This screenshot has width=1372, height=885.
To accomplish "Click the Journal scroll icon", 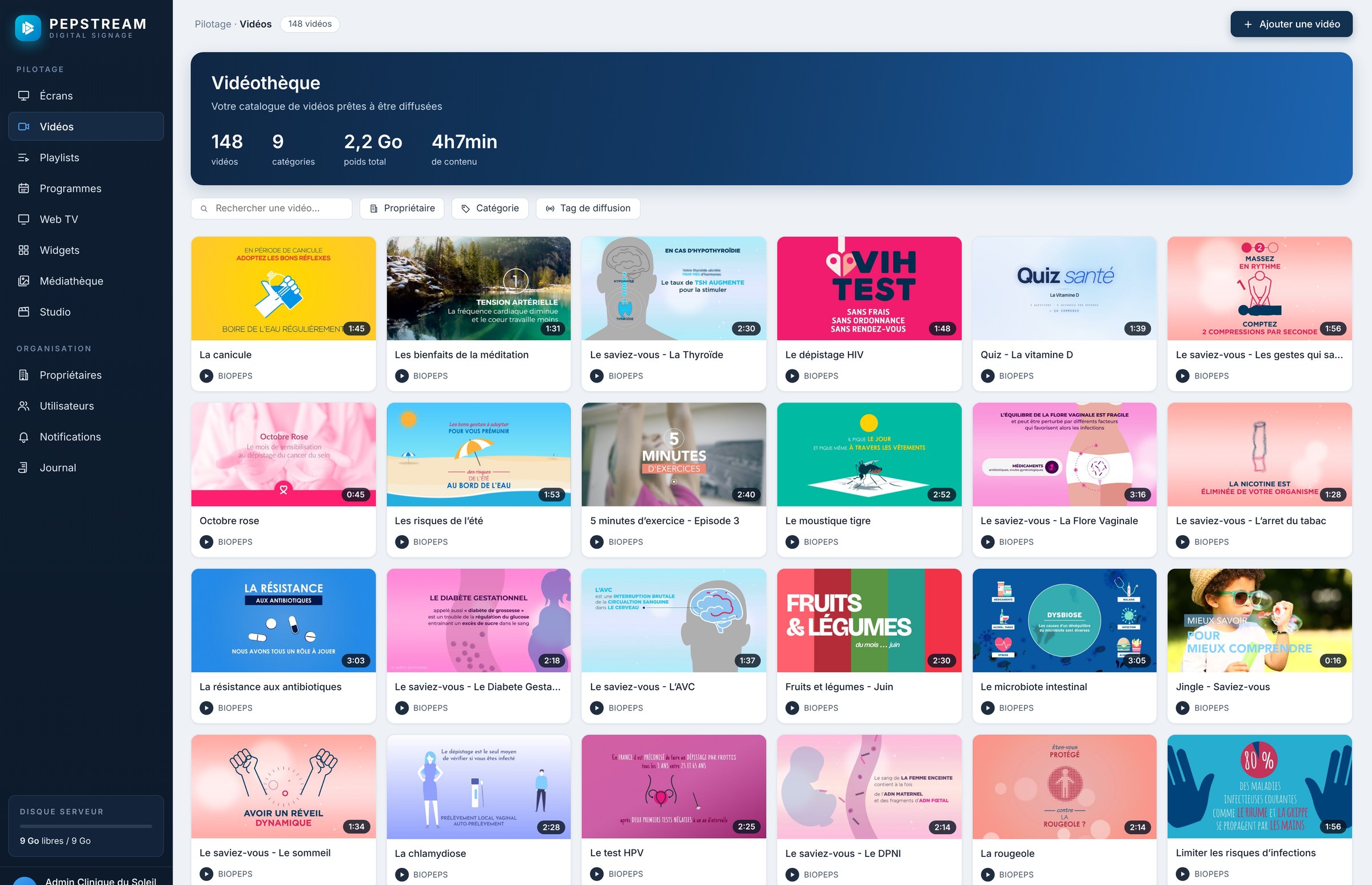I will coord(23,468).
